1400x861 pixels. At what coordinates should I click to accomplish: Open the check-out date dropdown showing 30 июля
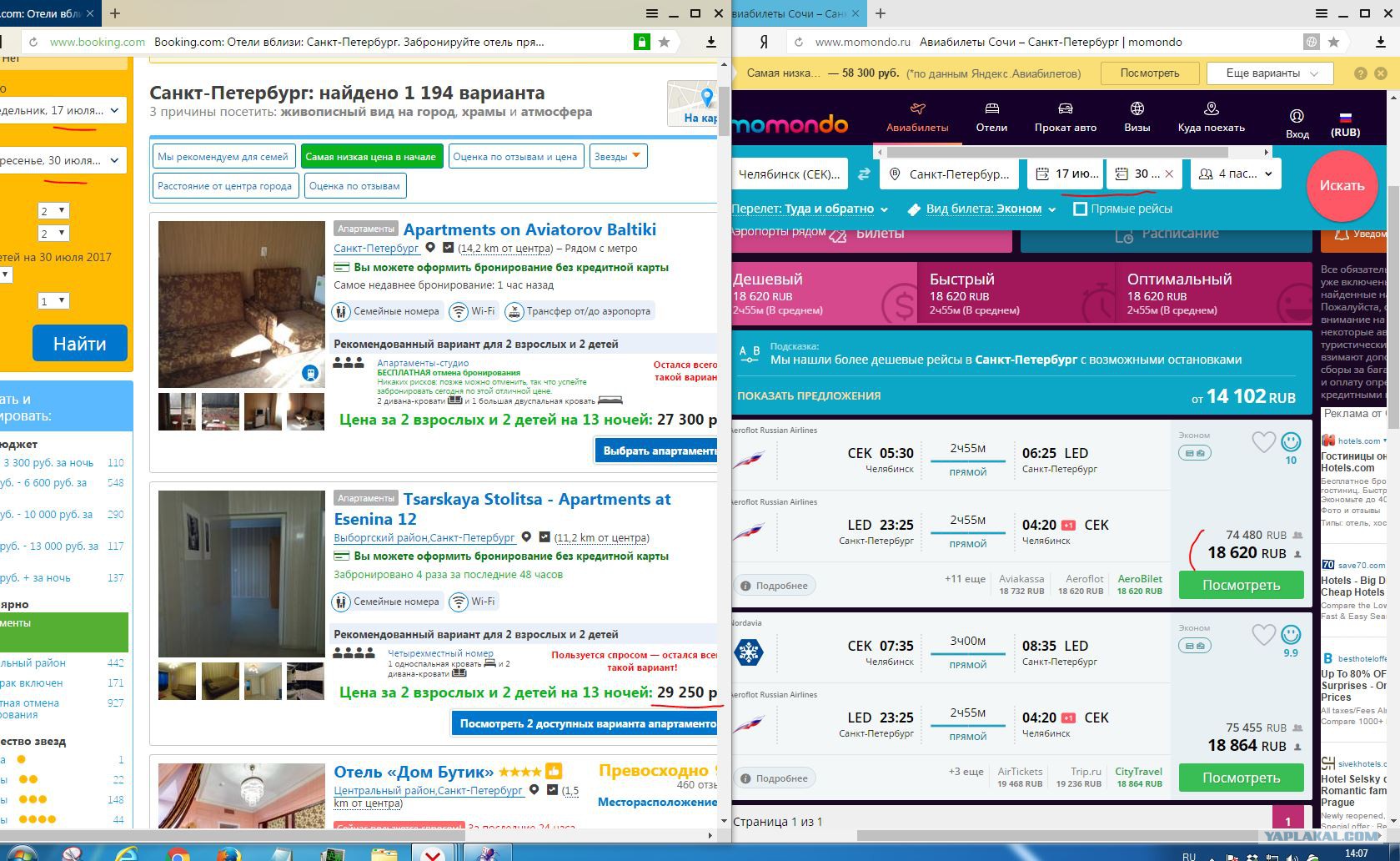pos(63,160)
